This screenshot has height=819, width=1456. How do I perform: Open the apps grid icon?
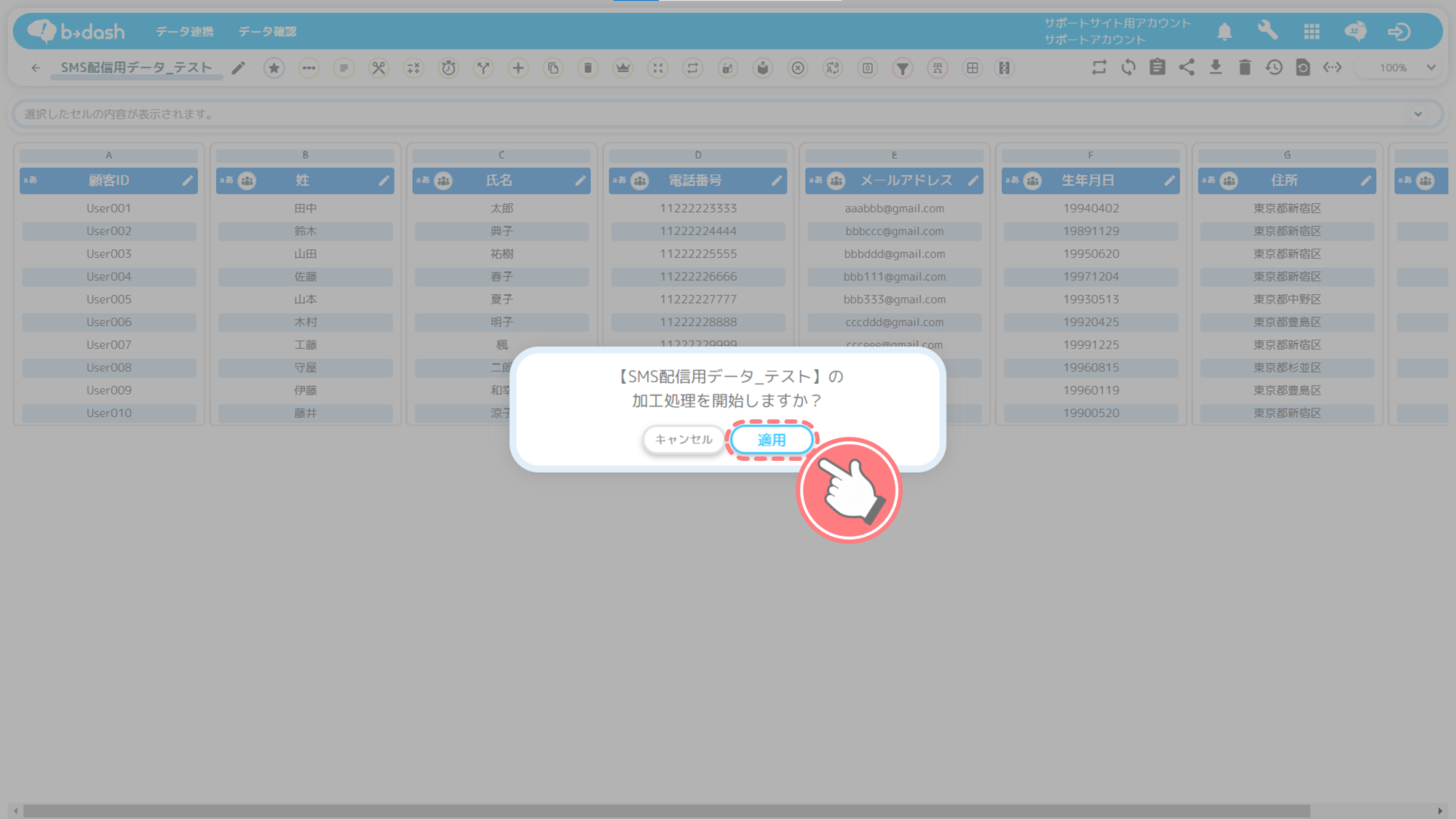pos(1312,31)
